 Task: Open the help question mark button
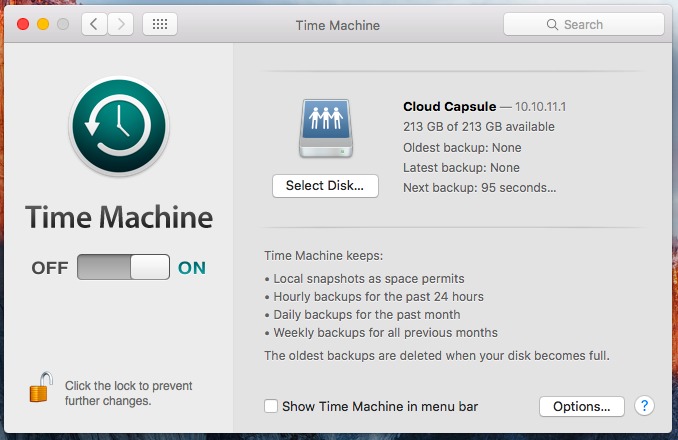(x=644, y=406)
